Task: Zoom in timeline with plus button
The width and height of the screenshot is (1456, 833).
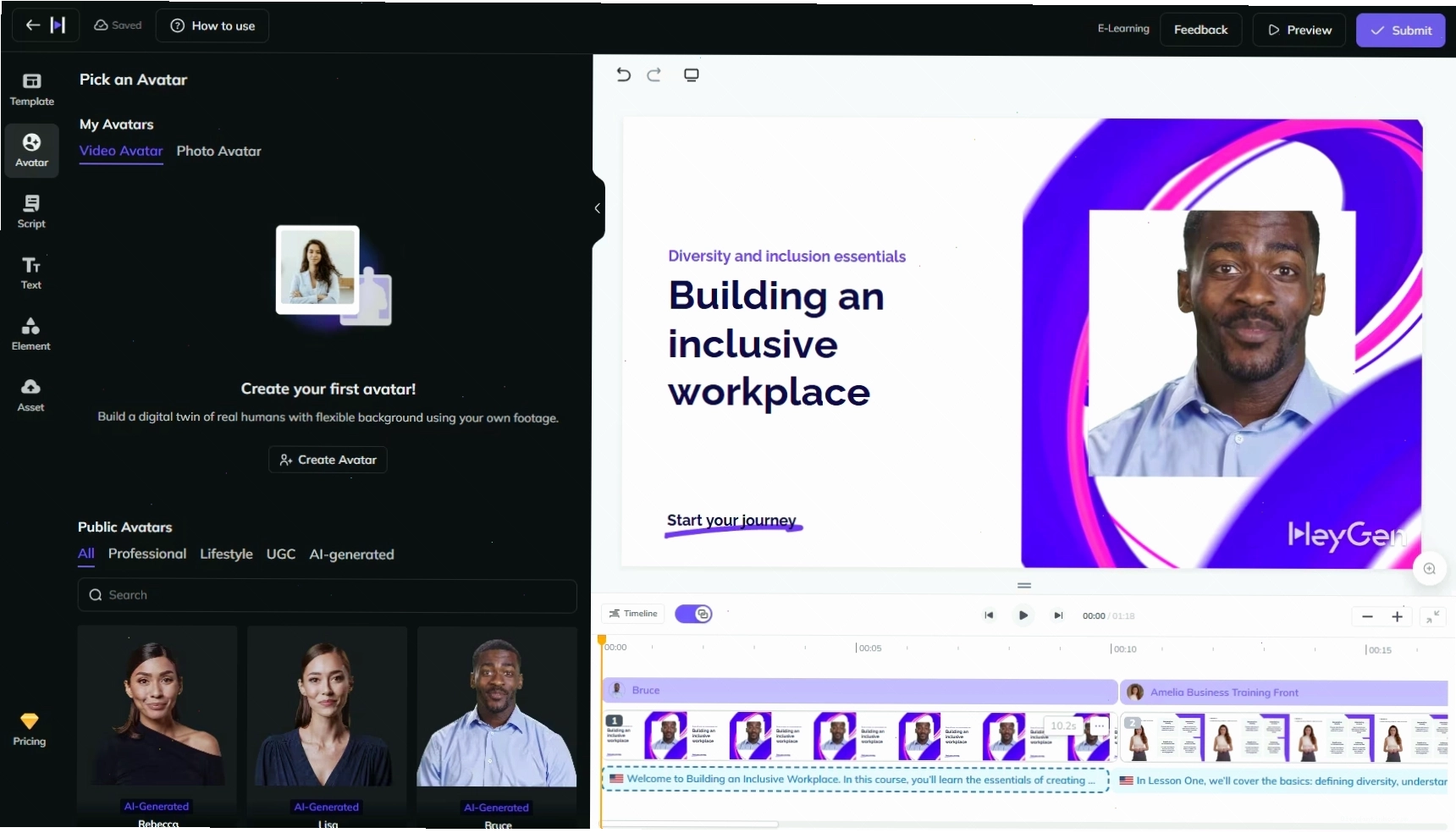Action: pyautogui.click(x=1397, y=616)
